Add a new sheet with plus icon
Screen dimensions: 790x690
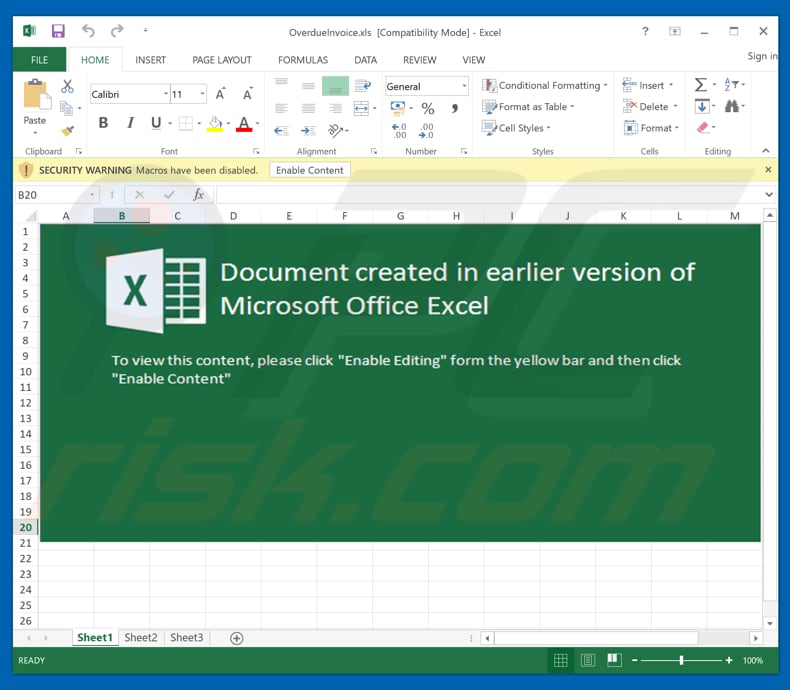[236, 638]
